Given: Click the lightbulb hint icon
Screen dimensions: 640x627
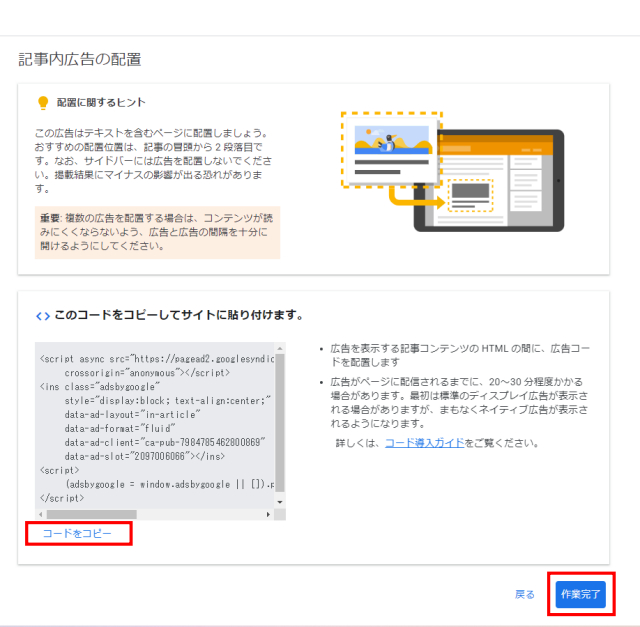Looking at the screenshot, I should tap(43, 103).
